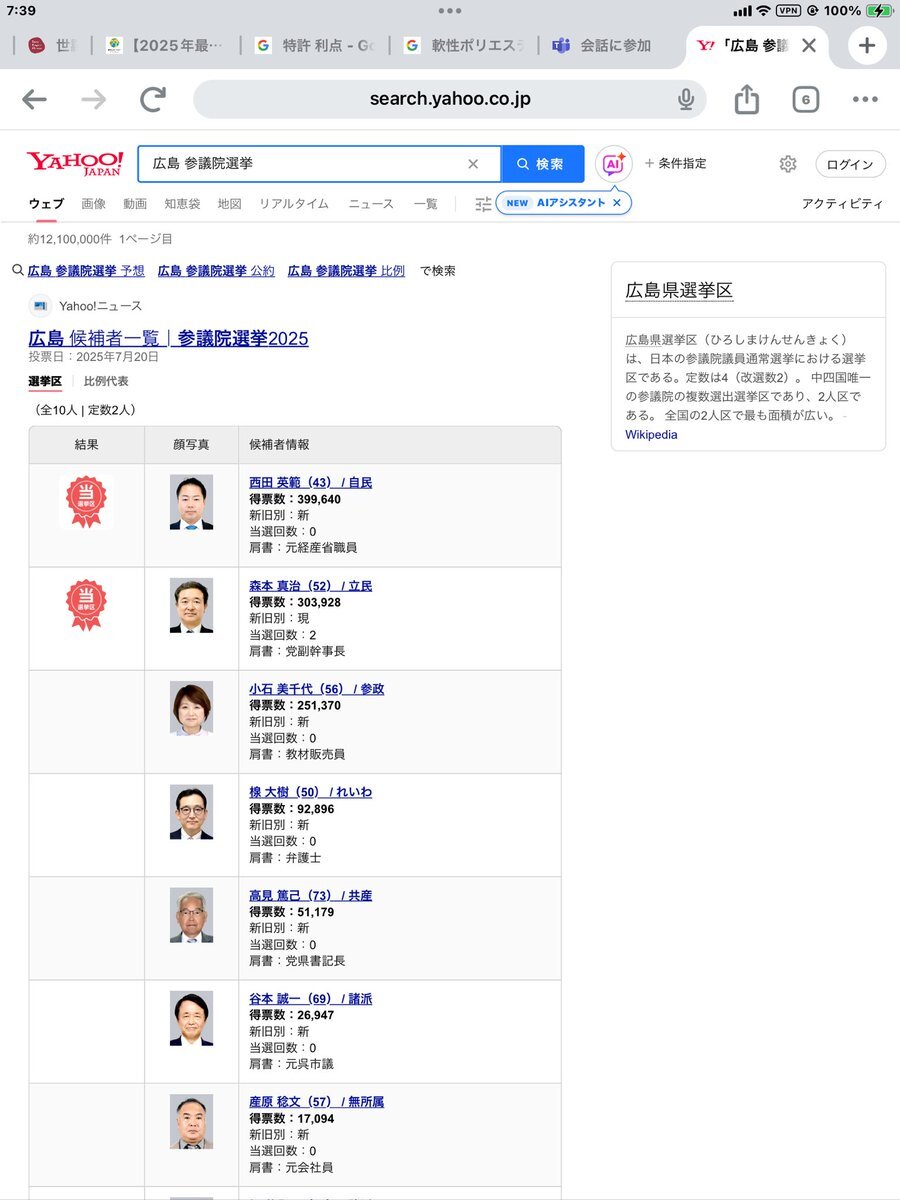
Task: Click the photo of 楾 大樹
Action: (x=191, y=812)
